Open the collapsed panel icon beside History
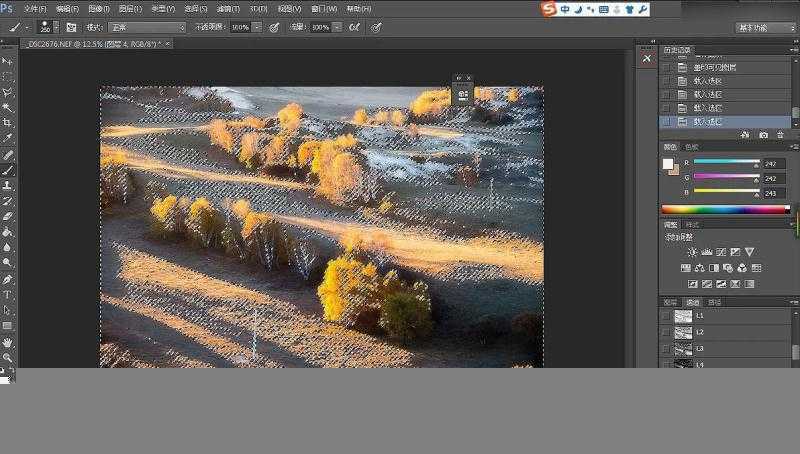 (647, 59)
